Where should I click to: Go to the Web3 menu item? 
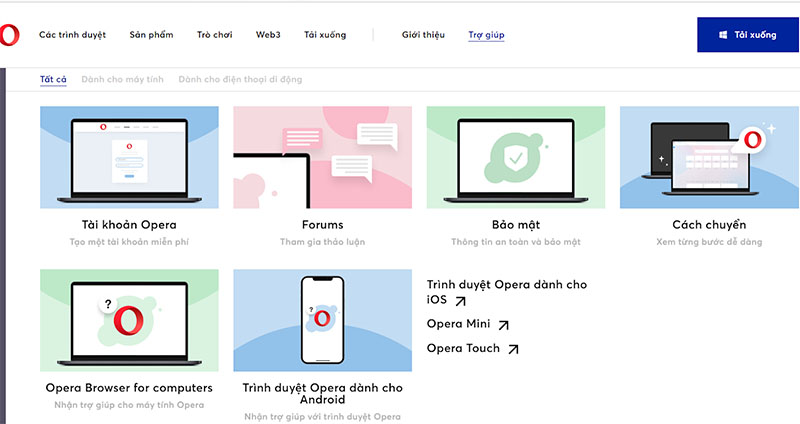coord(268,35)
